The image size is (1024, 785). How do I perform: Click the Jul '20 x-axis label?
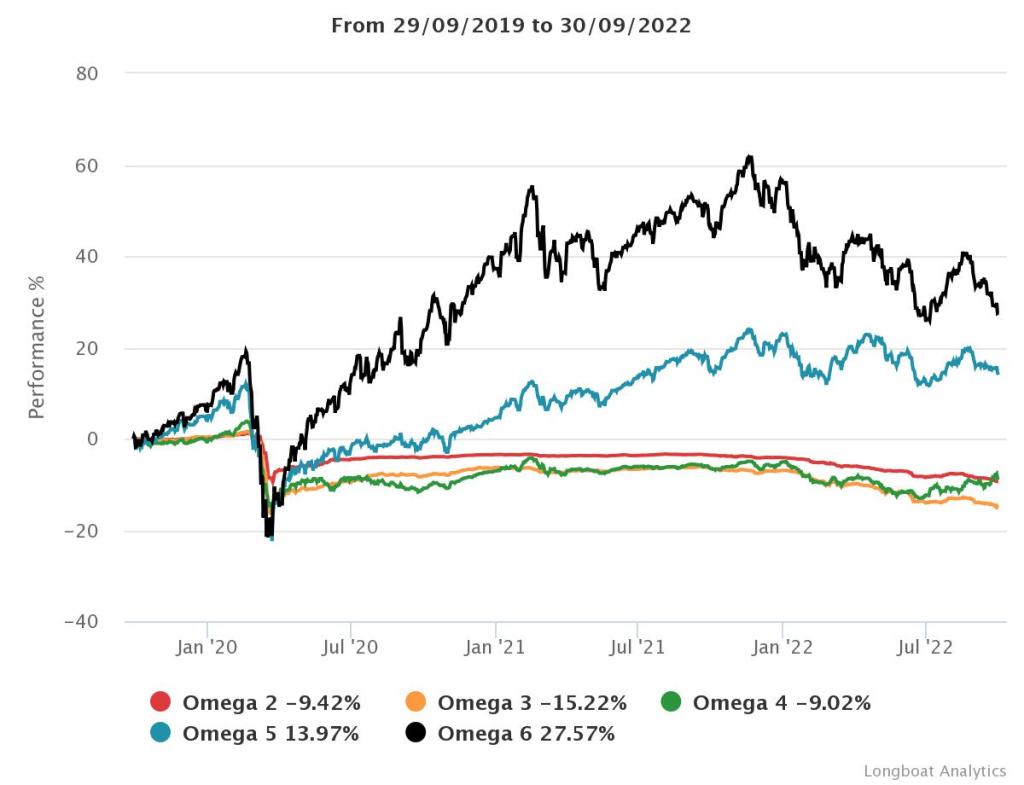350,648
